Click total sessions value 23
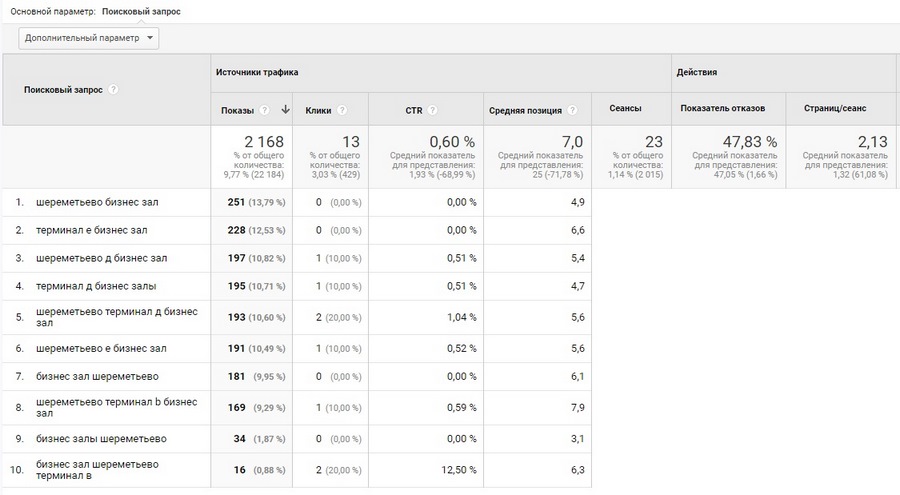 [654, 141]
